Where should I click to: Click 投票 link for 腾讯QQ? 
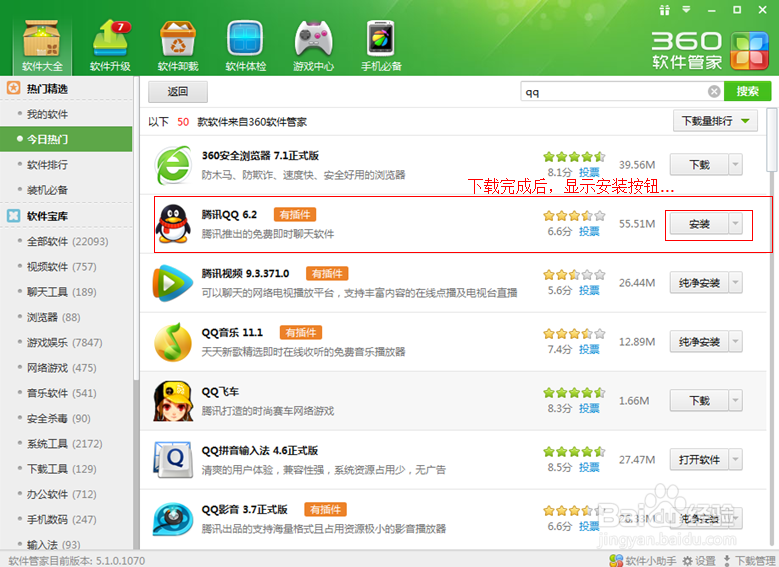pos(589,232)
